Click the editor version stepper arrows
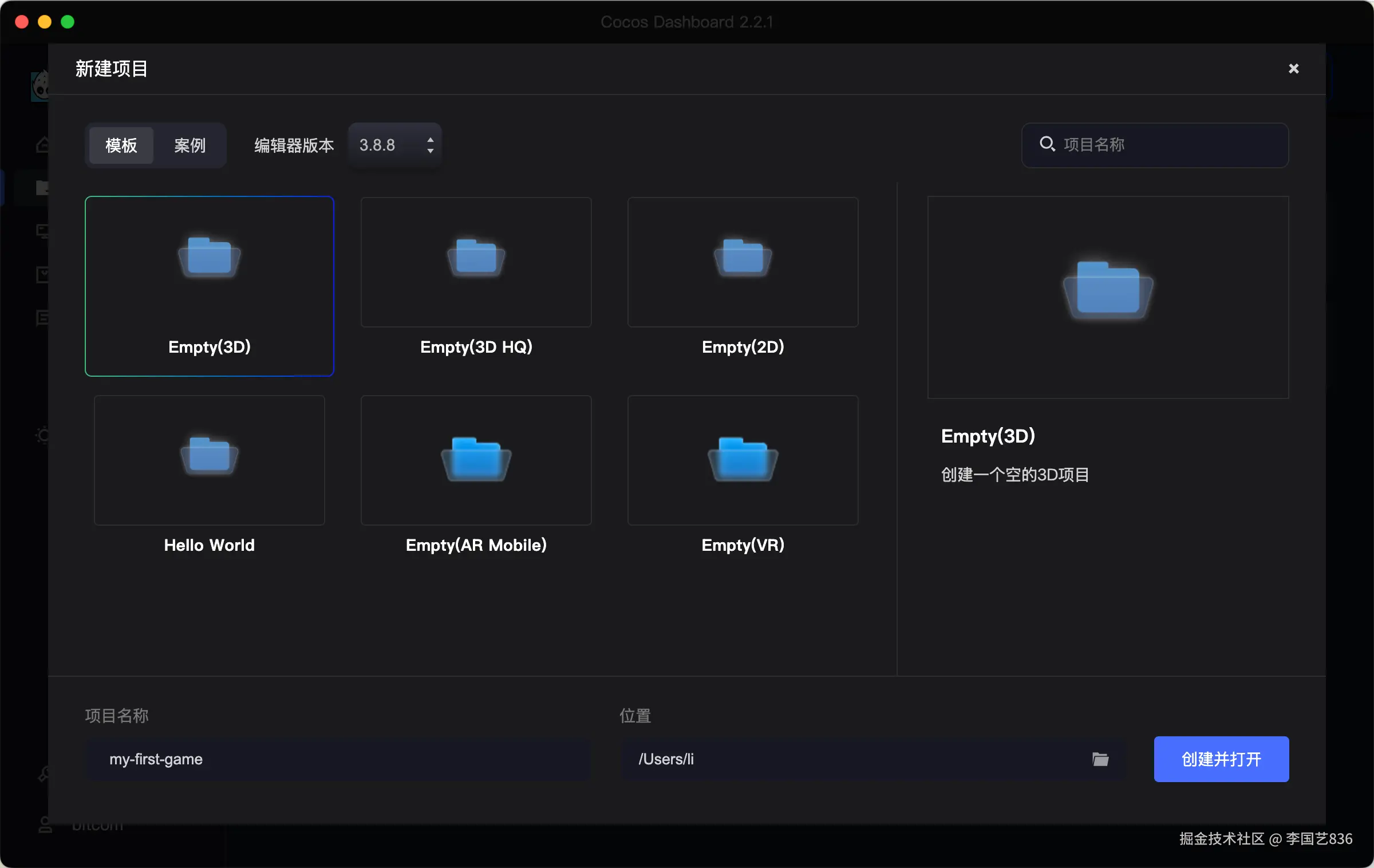1374x868 pixels. [430, 145]
